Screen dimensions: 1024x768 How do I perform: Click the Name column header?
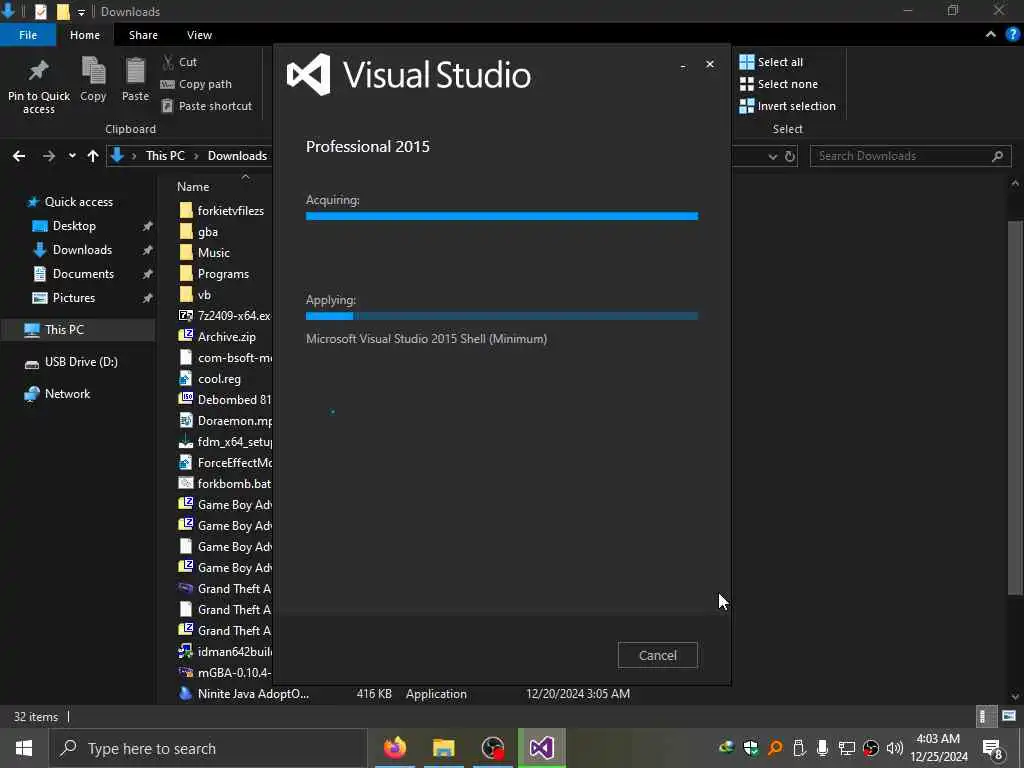click(193, 187)
